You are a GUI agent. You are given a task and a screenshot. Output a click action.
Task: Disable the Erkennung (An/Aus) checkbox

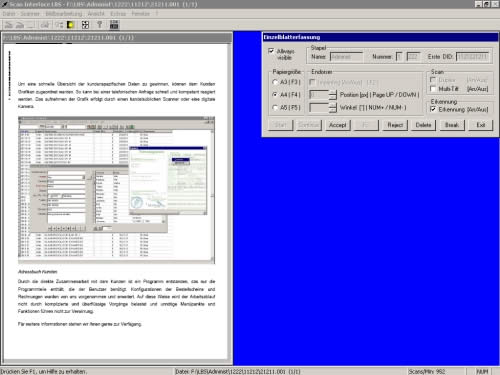tap(433, 109)
